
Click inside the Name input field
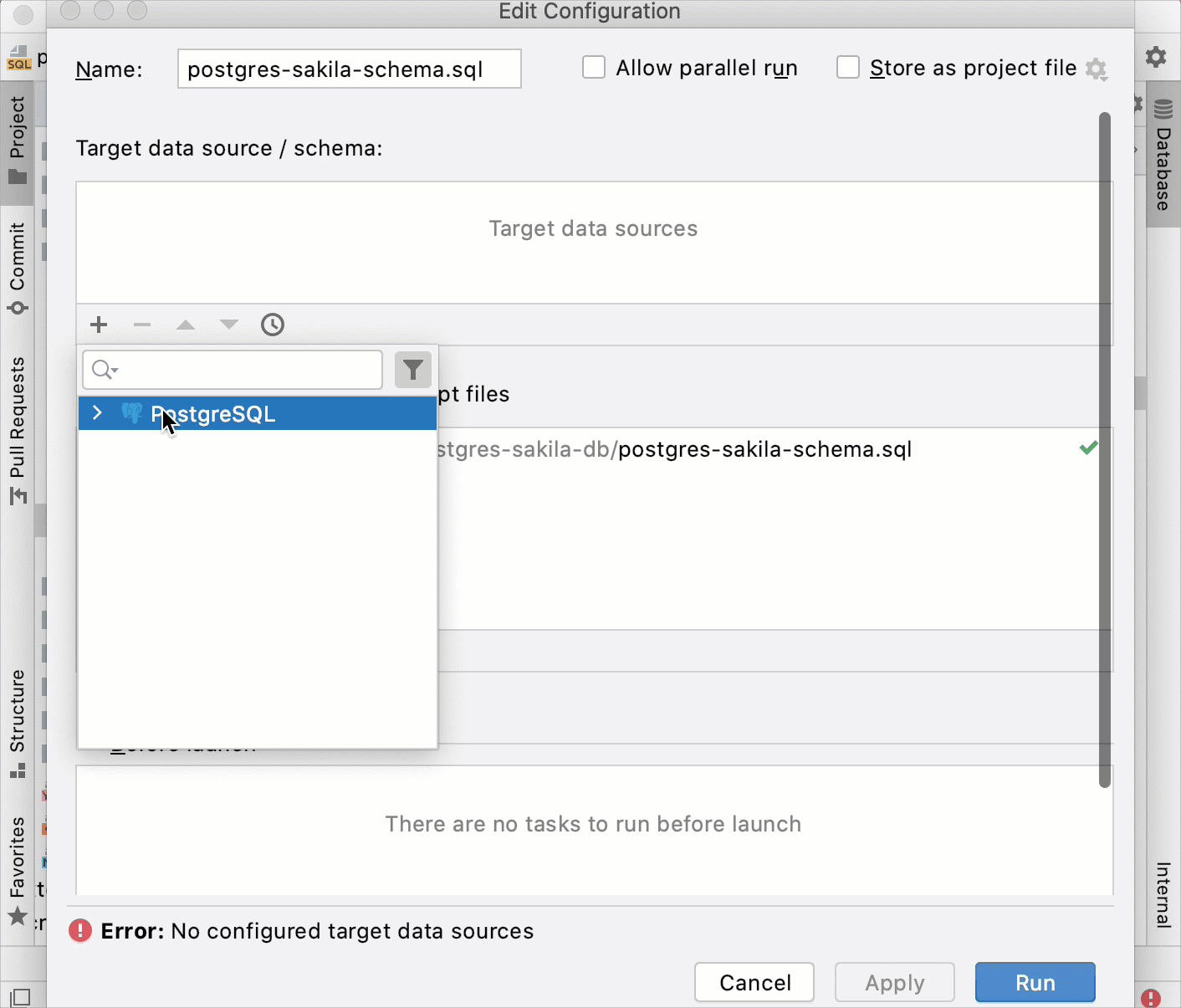[349, 69]
